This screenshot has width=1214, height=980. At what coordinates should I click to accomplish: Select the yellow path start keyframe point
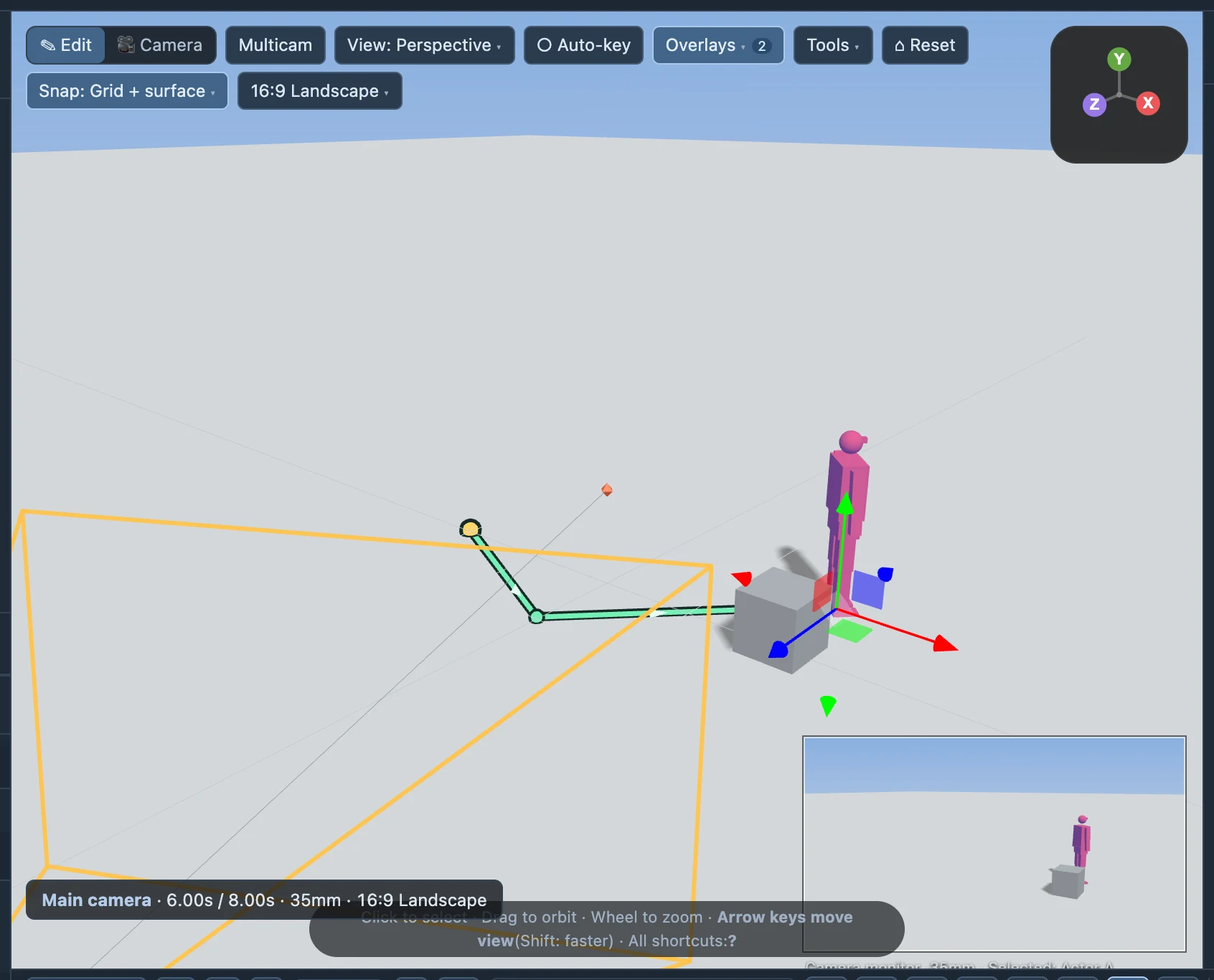[x=470, y=529]
